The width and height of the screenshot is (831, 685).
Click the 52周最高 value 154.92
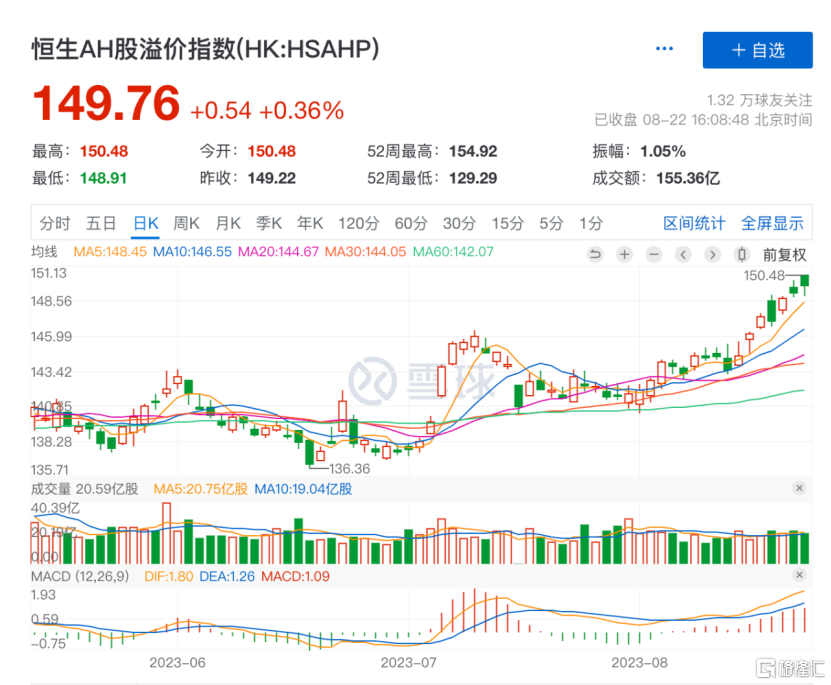pyautogui.click(x=473, y=152)
